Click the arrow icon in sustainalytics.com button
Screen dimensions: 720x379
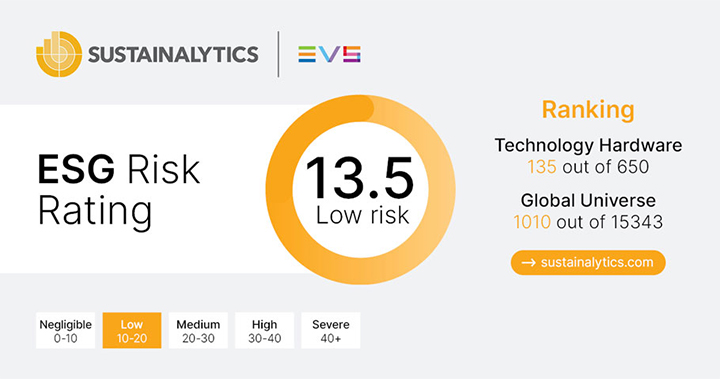click(x=529, y=263)
